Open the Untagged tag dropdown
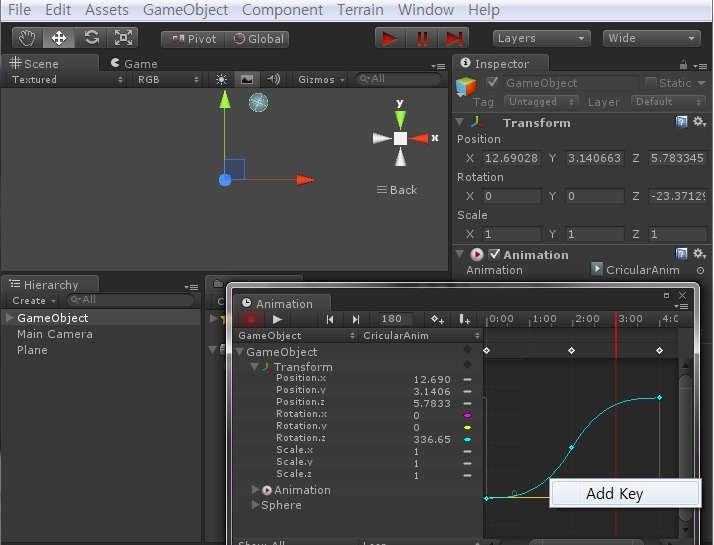Viewport: 714px width, 545px height. [541, 102]
